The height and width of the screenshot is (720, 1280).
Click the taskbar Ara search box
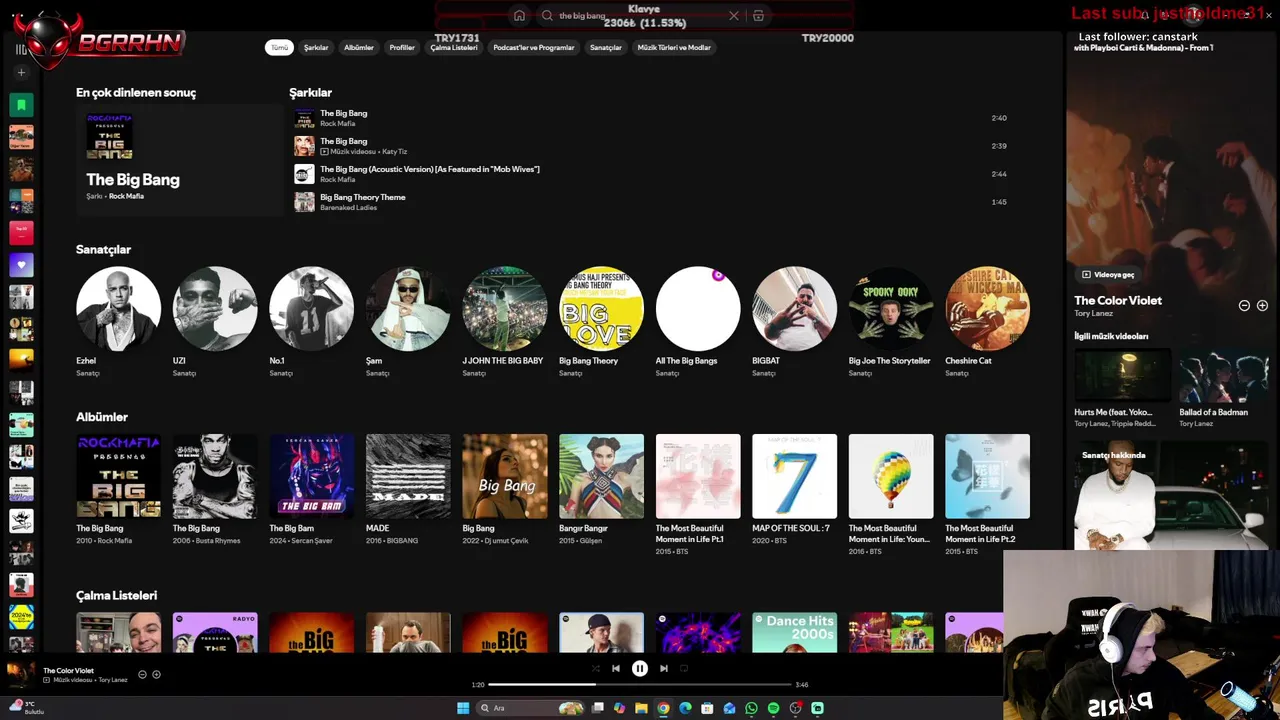click(530, 708)
